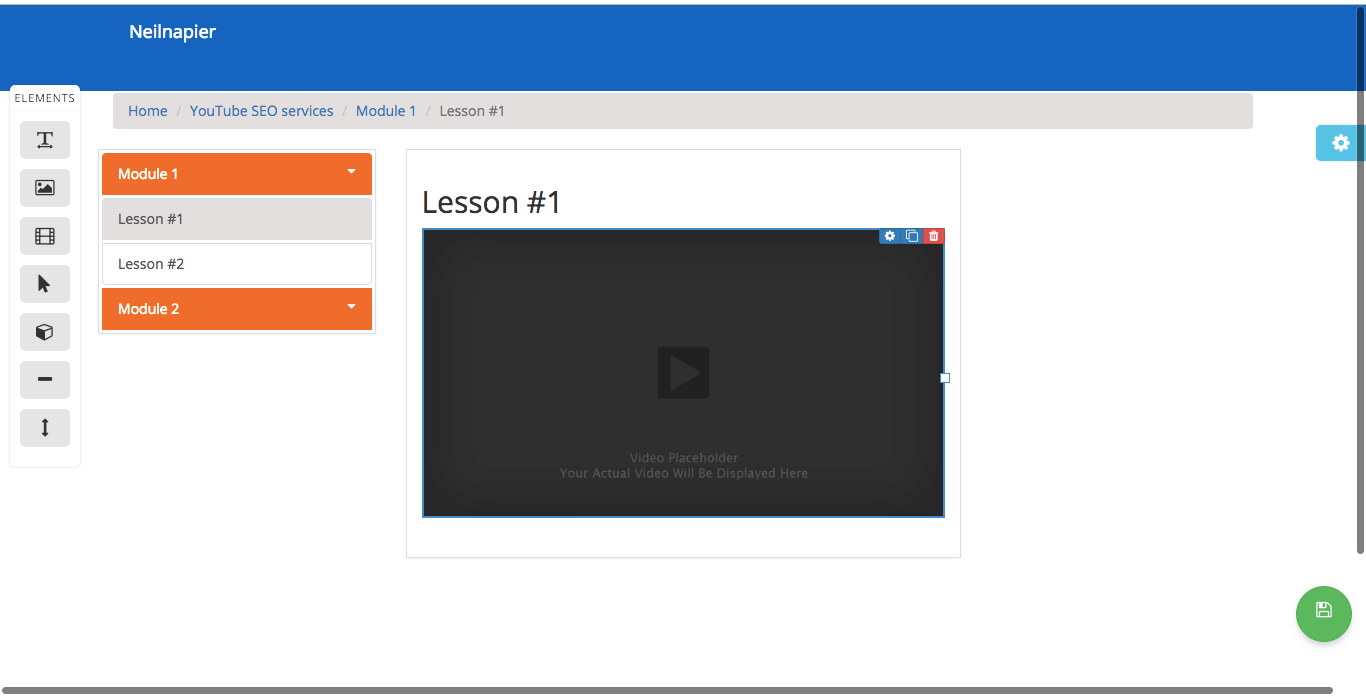This screenshot has height=696, width=1366.
Task: Open the page settings gear tab
Action: (1341, 143)
